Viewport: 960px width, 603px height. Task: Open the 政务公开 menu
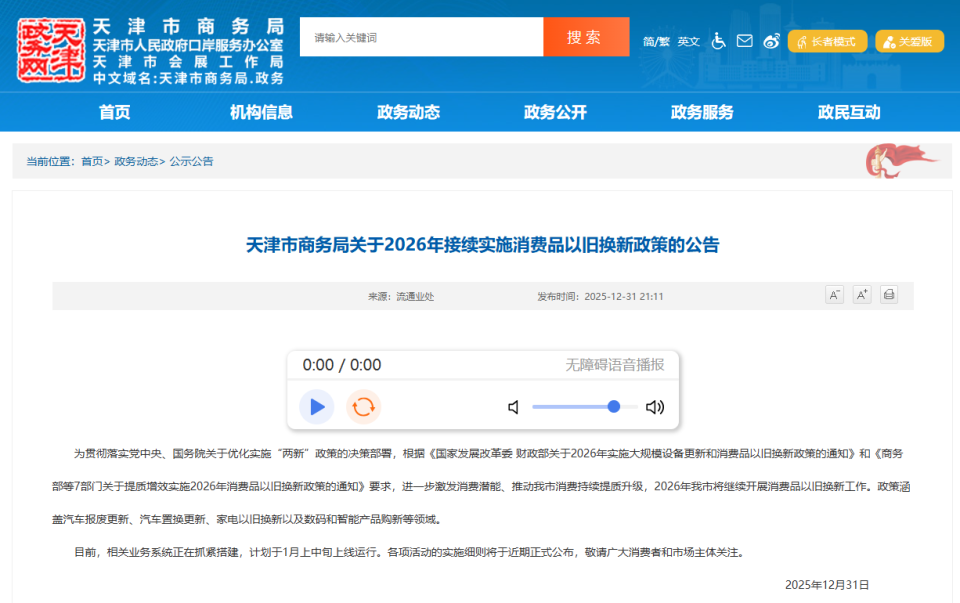(x=554, y=113)
